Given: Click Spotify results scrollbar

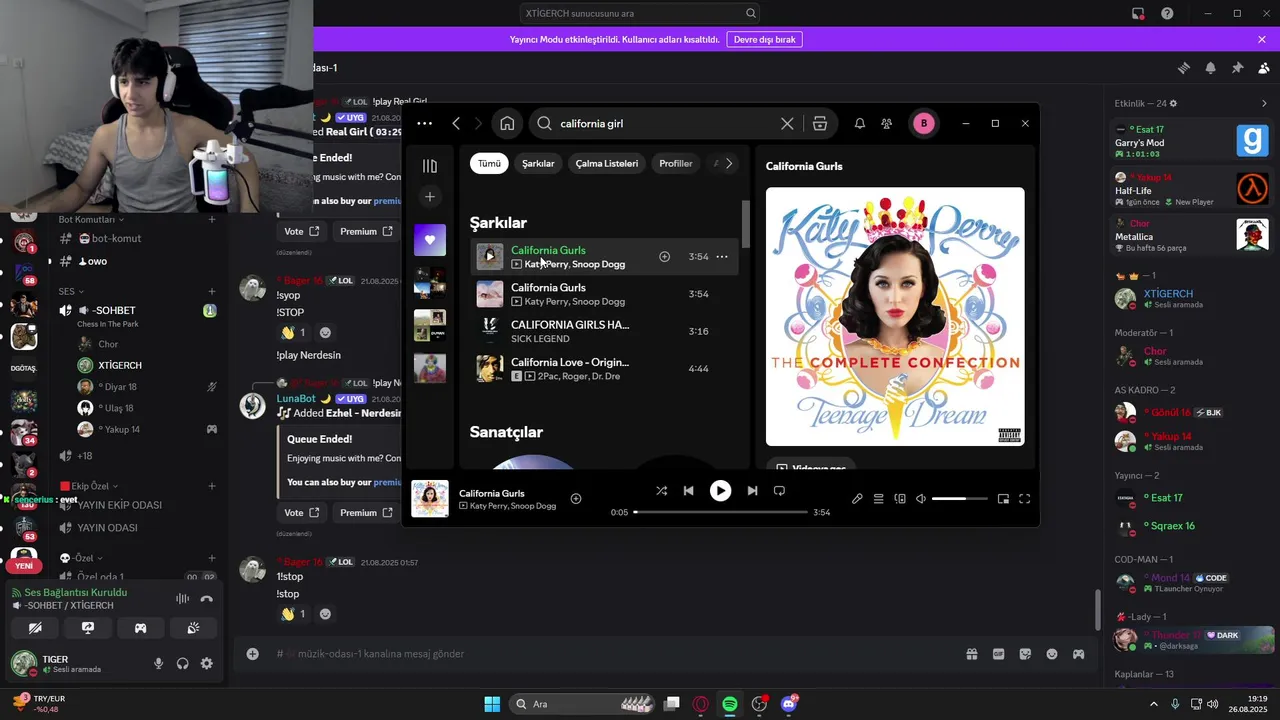Looking at the screenshot, I should click(x=745, y=224).
